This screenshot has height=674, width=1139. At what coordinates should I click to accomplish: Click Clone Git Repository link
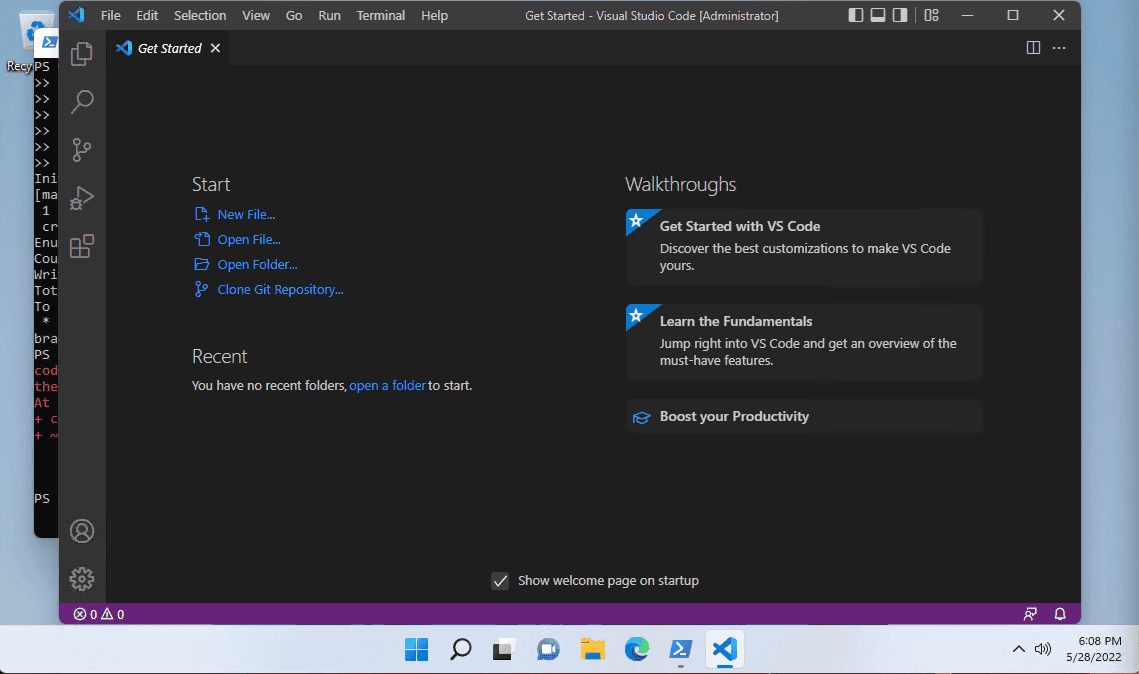point(280,289)
